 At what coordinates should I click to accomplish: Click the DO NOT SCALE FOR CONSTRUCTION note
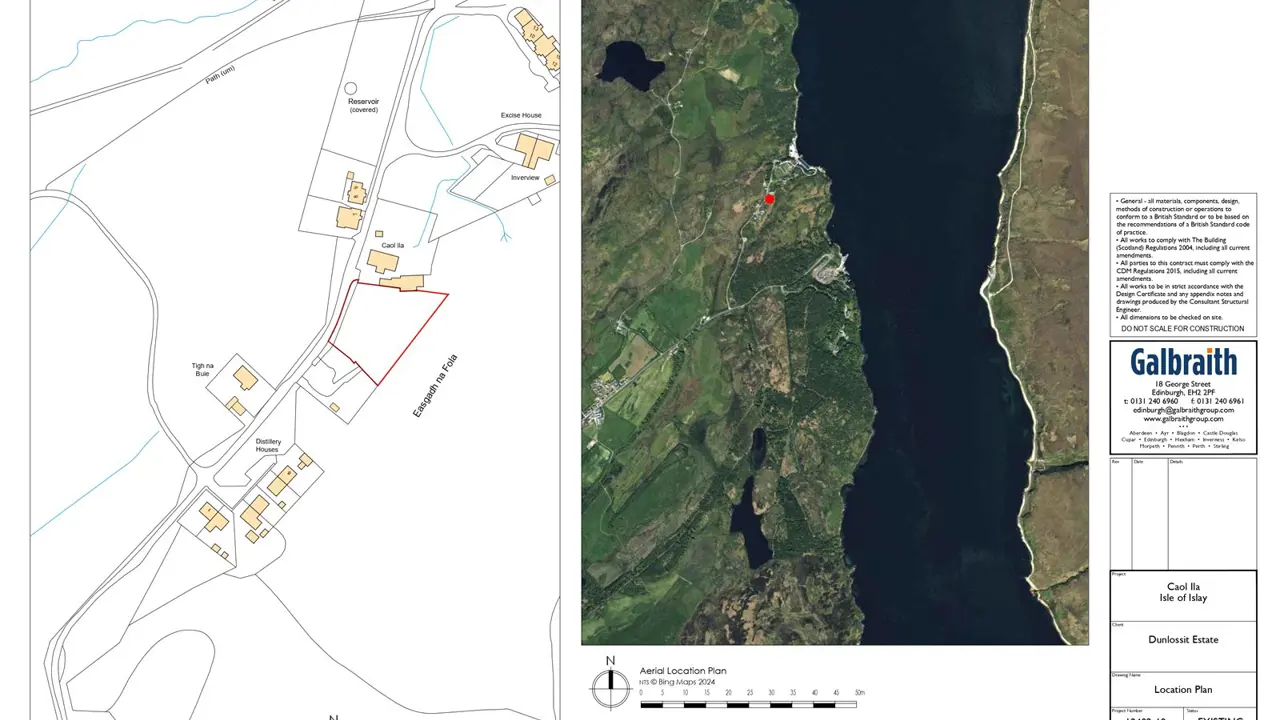(x=1183, y=328)
